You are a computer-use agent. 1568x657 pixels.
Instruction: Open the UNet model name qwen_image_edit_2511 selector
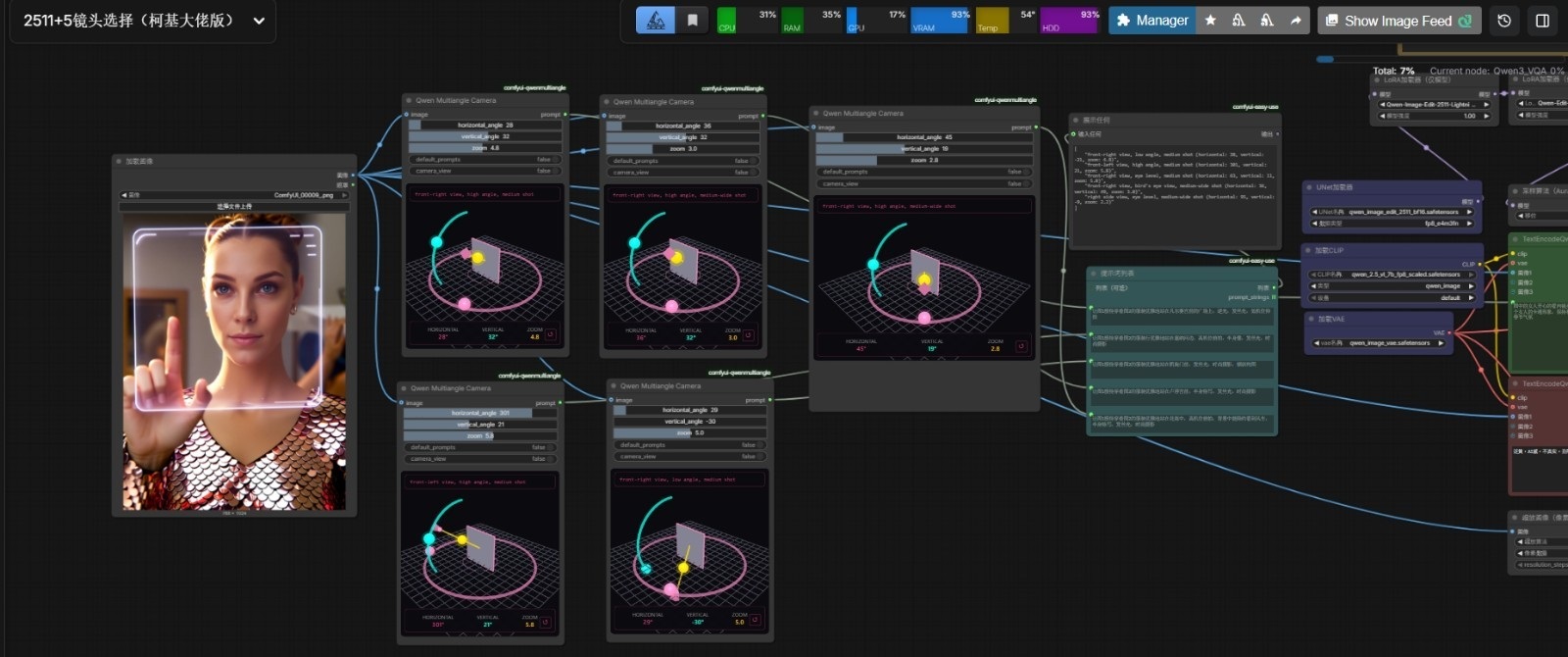[x=1396, y=212]
